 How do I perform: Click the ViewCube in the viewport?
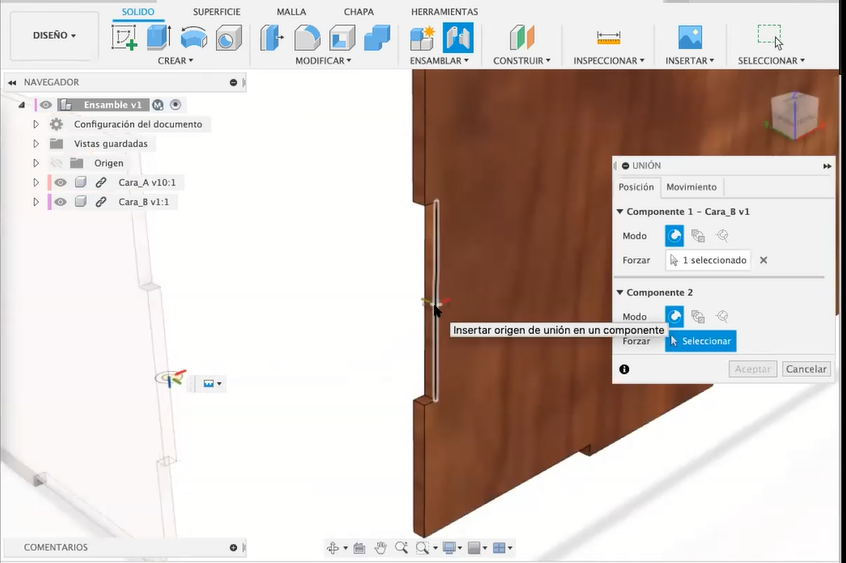pyautogui.click(x=794, y=115)
